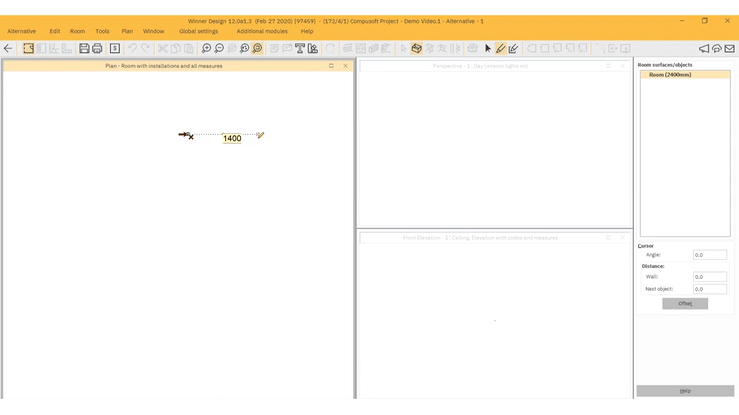Click the envelope mail icon

point(730,48)
